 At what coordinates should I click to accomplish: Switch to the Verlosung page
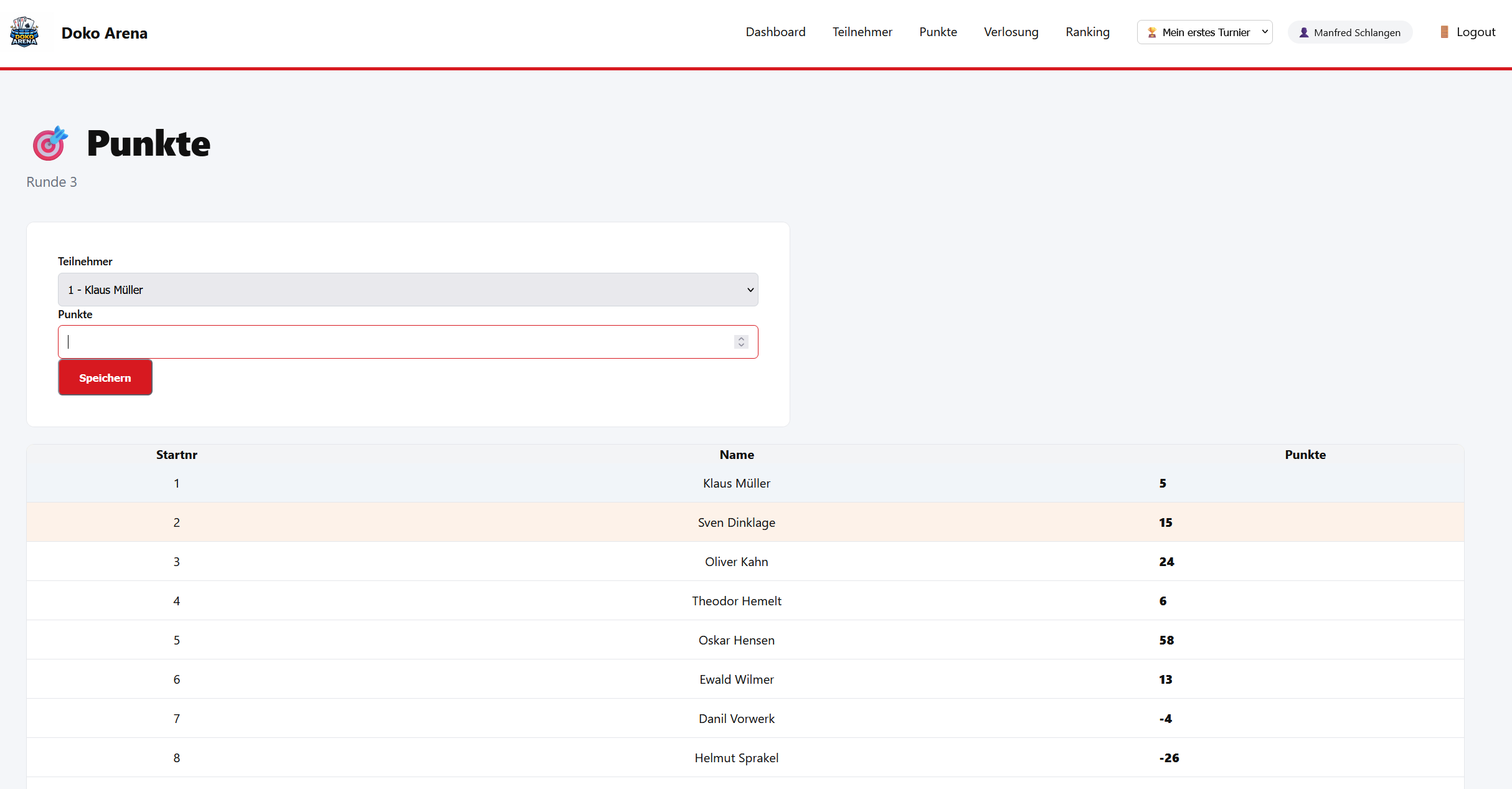point(1011,32)
